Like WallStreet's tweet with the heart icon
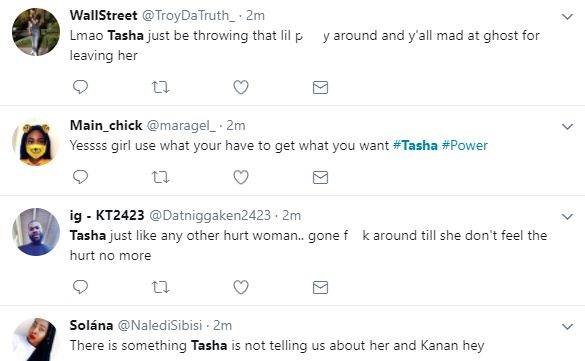 click(x=241, y=87)
